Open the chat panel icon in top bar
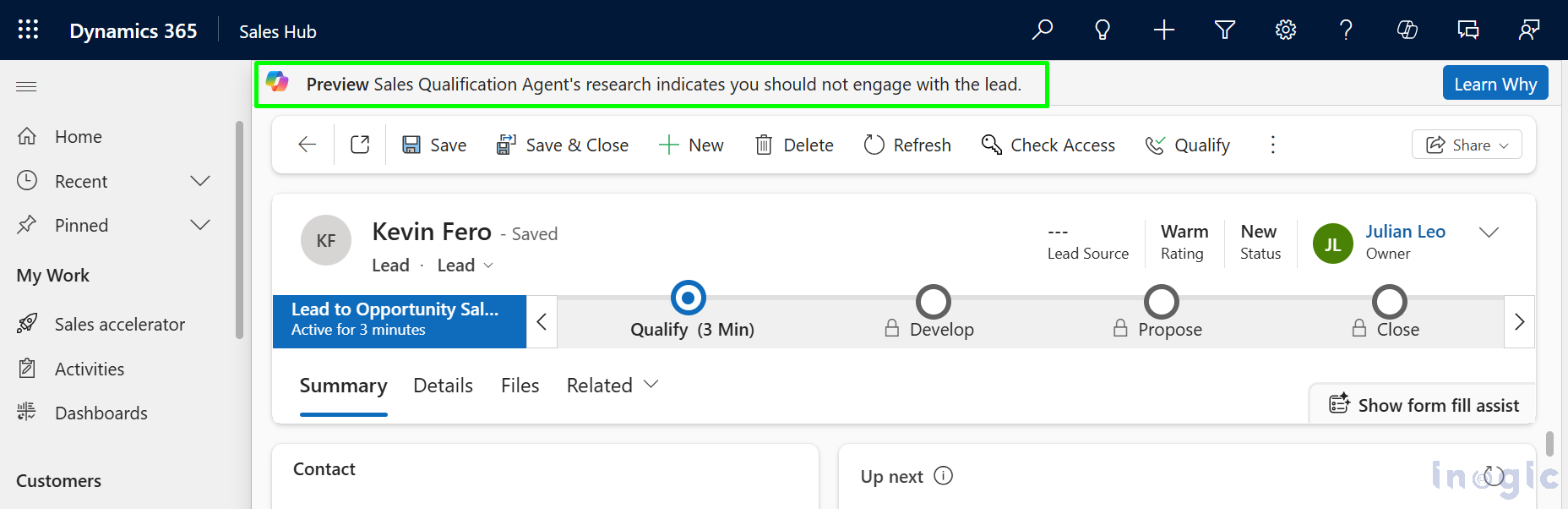 1468,30
